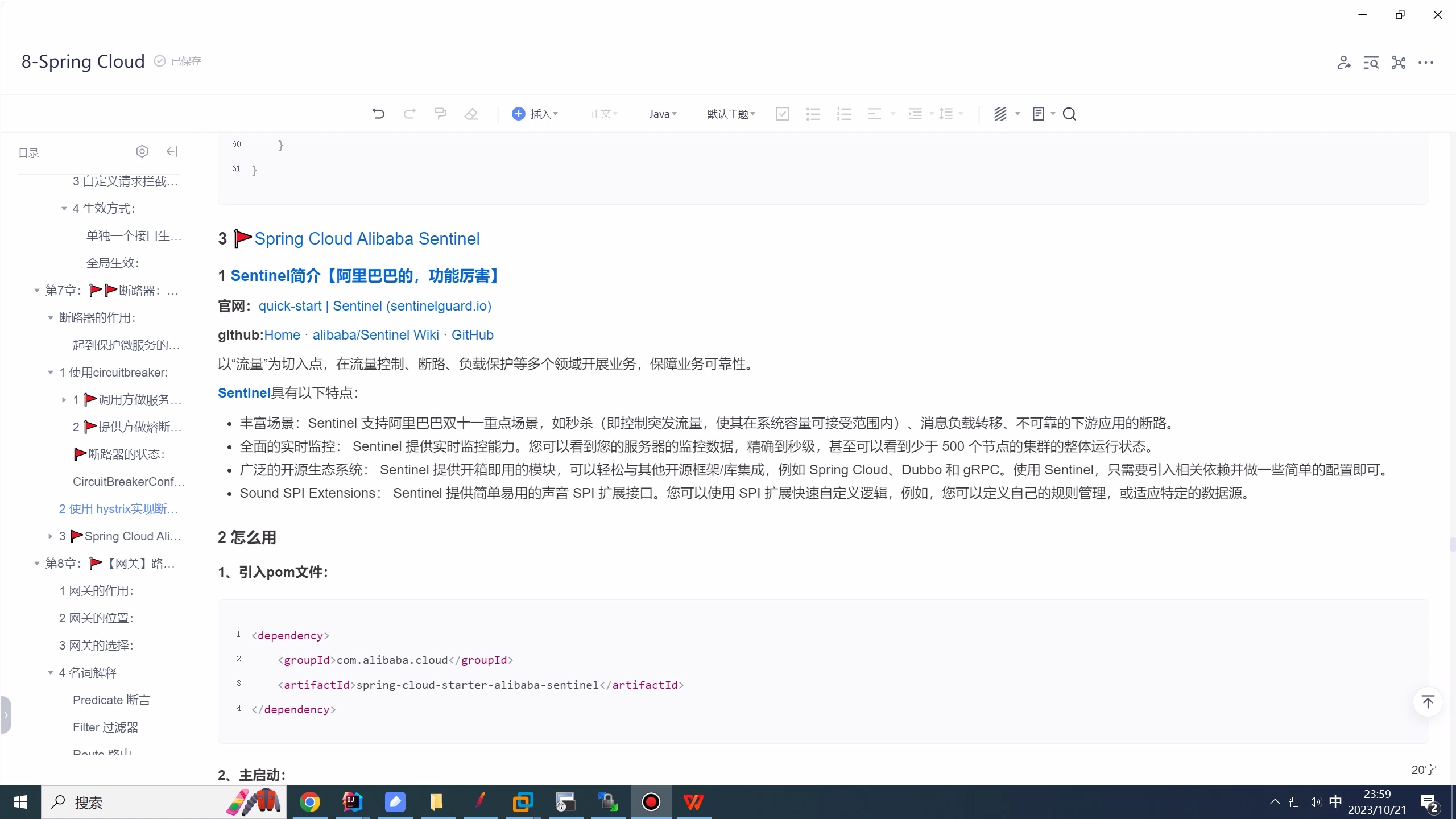The image size is (1456, 819).
Task: Open the document search icon in toolbar
Action: point(1070,114)
